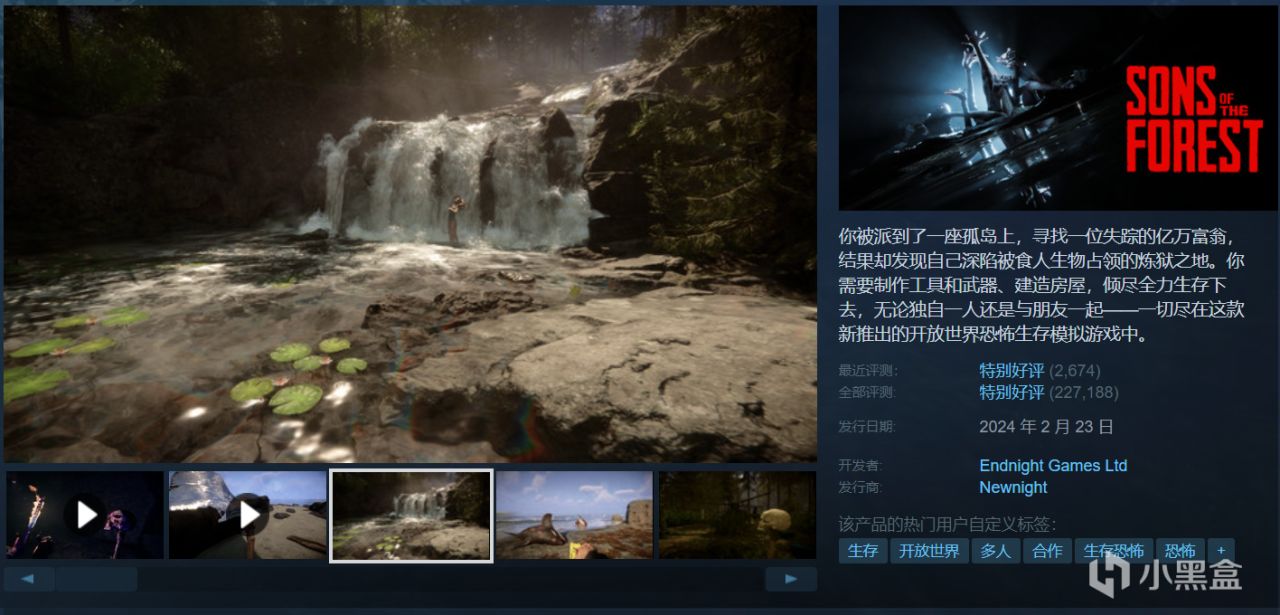
Task: Select the 生存 tag
Action: coord(862,551)
